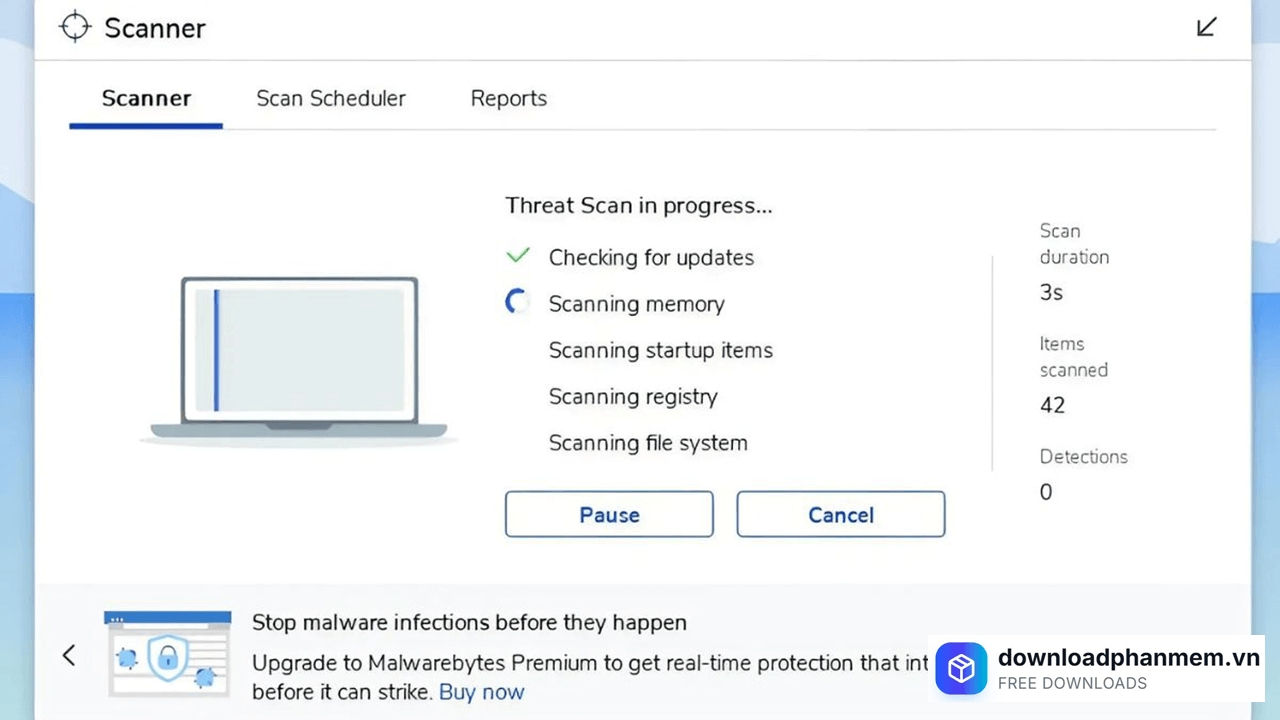Open the Reports tab
This screenshot has width=1280, height=720.
pyautogui.click(x=509, y=99)
